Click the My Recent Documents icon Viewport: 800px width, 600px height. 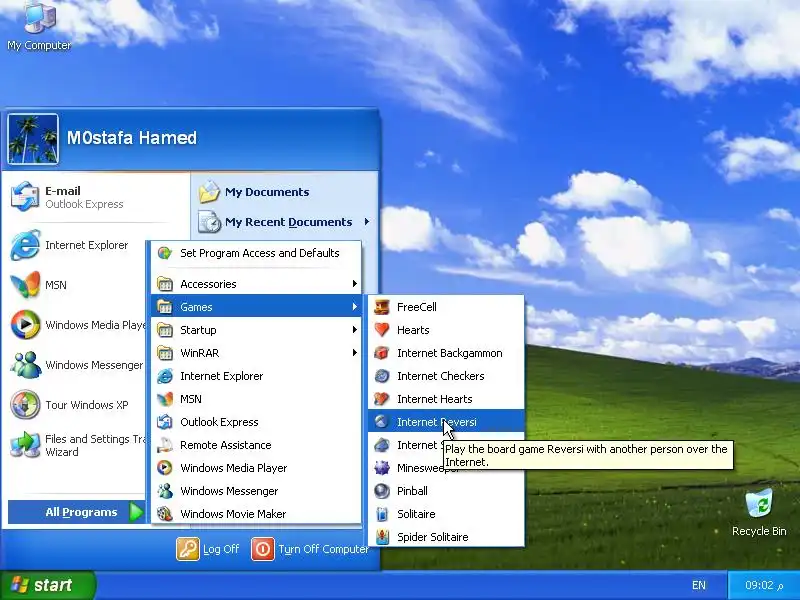(x=209, y=222)
